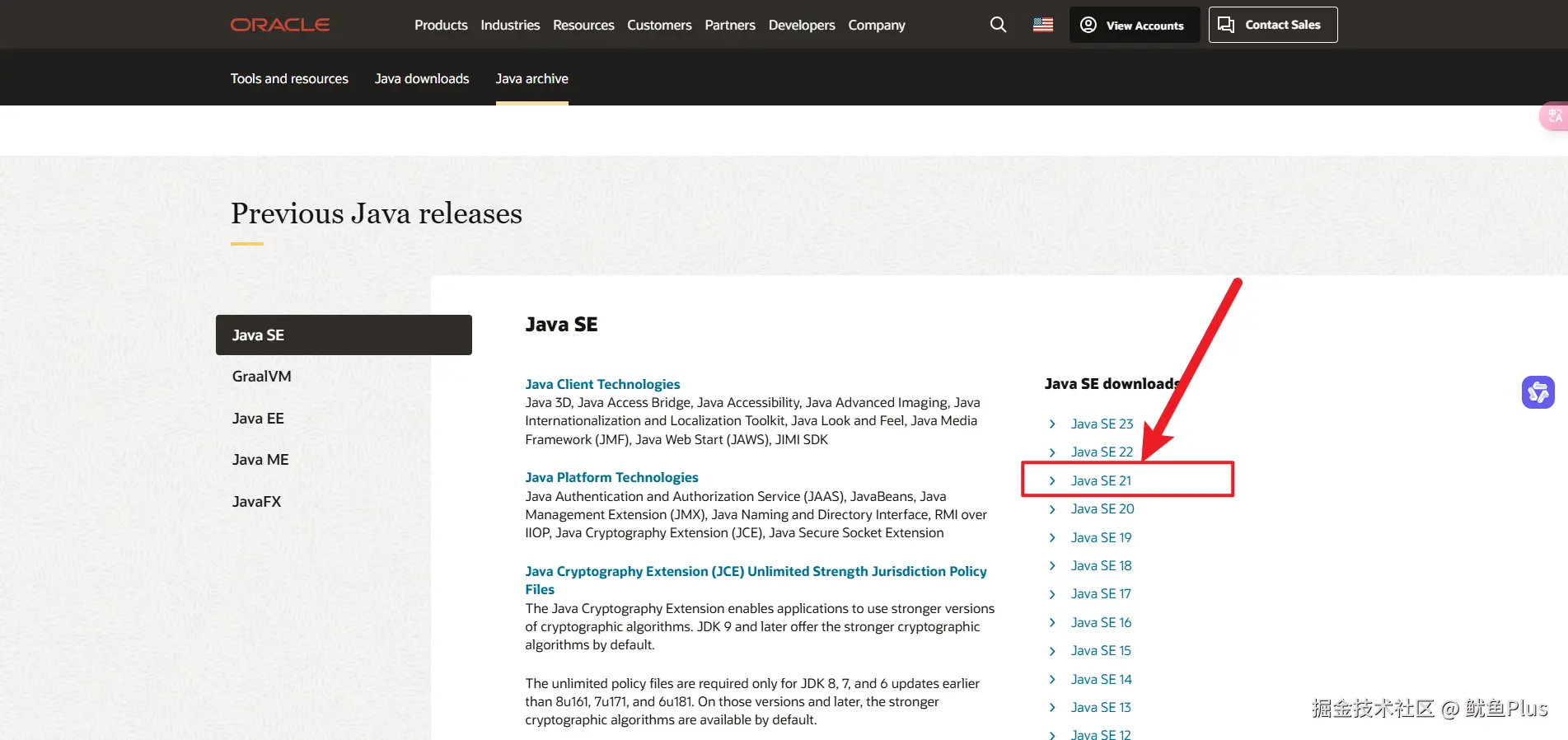This screenshot has height=740, width=1568.
Task: Click chevron next to Java SE 20
Action: pos(1052,509)
